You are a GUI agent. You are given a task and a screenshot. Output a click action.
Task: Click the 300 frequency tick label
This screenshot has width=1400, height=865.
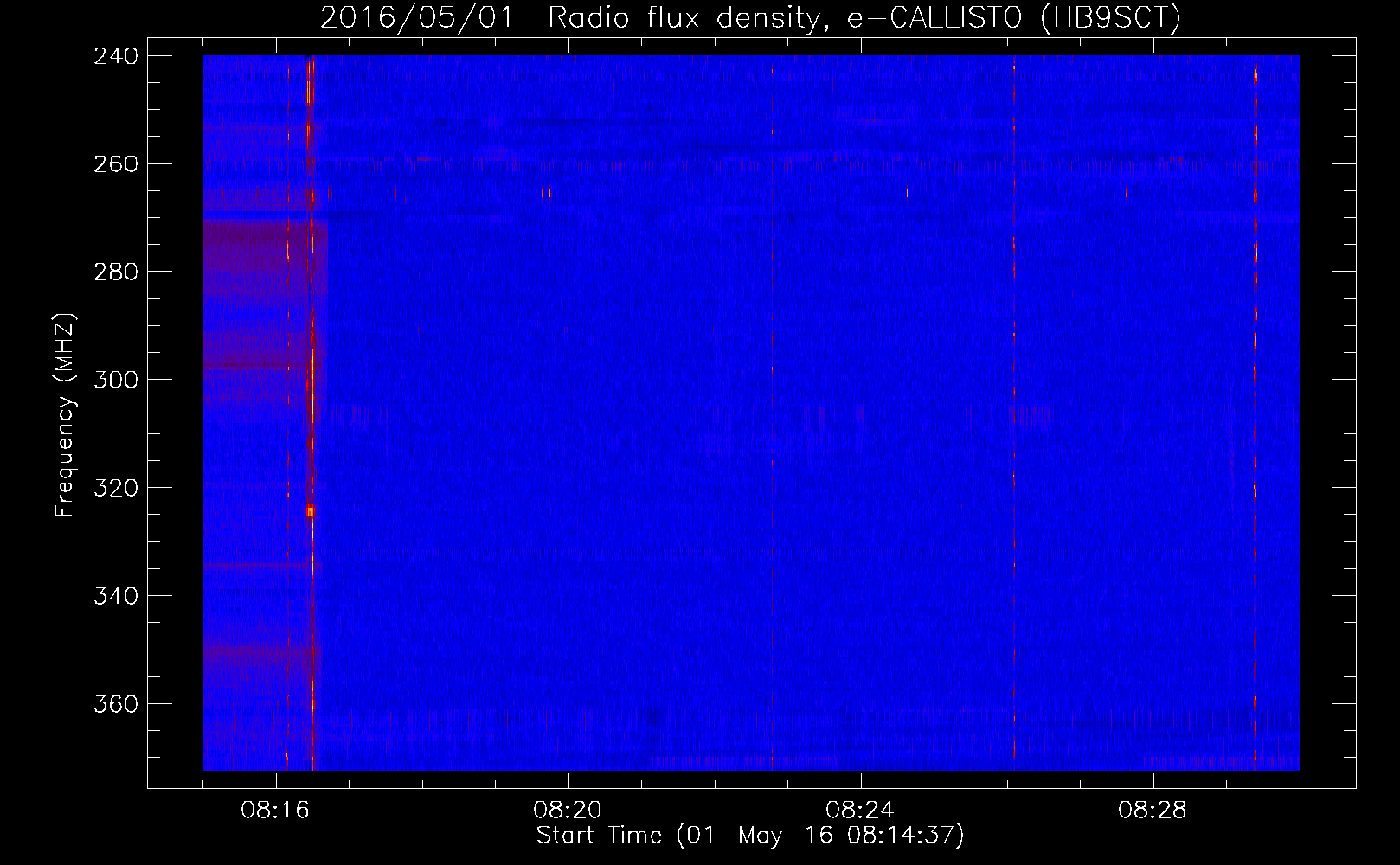click(x=116, y=380)
